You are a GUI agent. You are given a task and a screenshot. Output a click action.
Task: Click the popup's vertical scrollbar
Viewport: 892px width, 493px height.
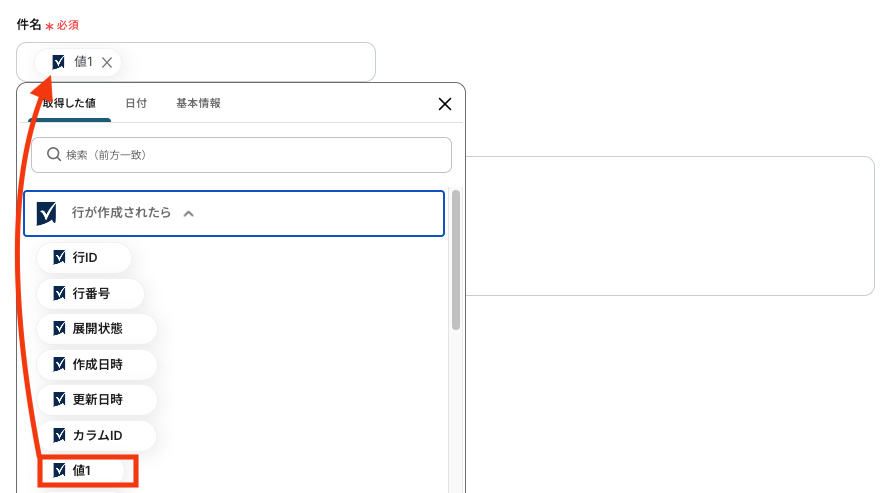pos(456,260)
